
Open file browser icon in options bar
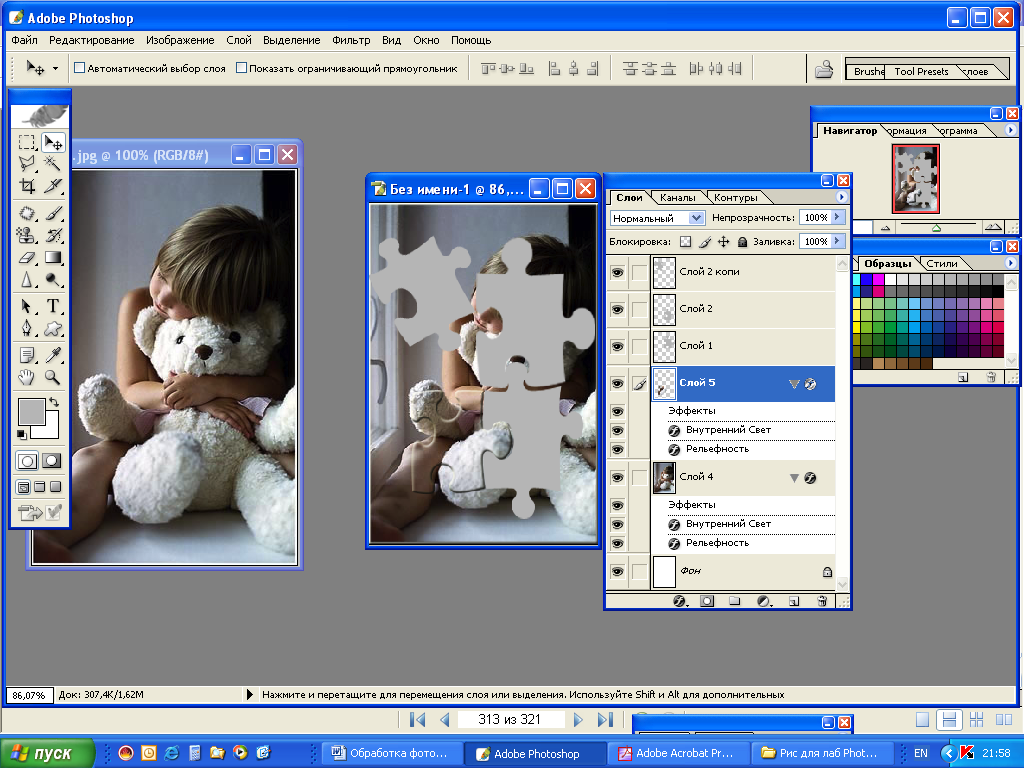[824, 69]
